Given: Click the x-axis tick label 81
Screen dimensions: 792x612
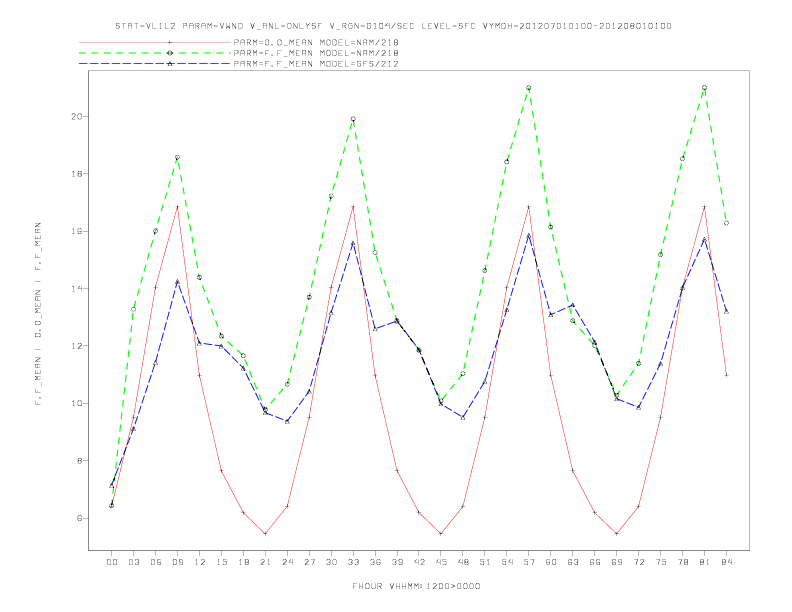Looking at the screenshot, I should coord(705,562).
